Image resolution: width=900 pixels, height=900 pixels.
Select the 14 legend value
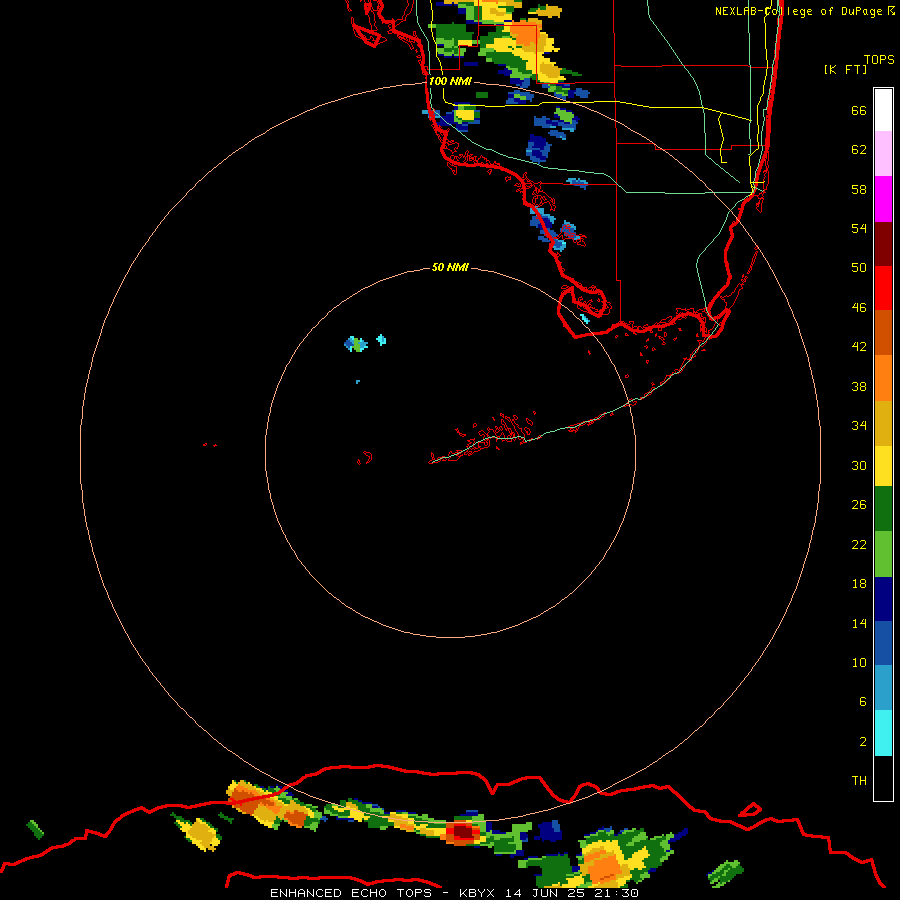859,623
